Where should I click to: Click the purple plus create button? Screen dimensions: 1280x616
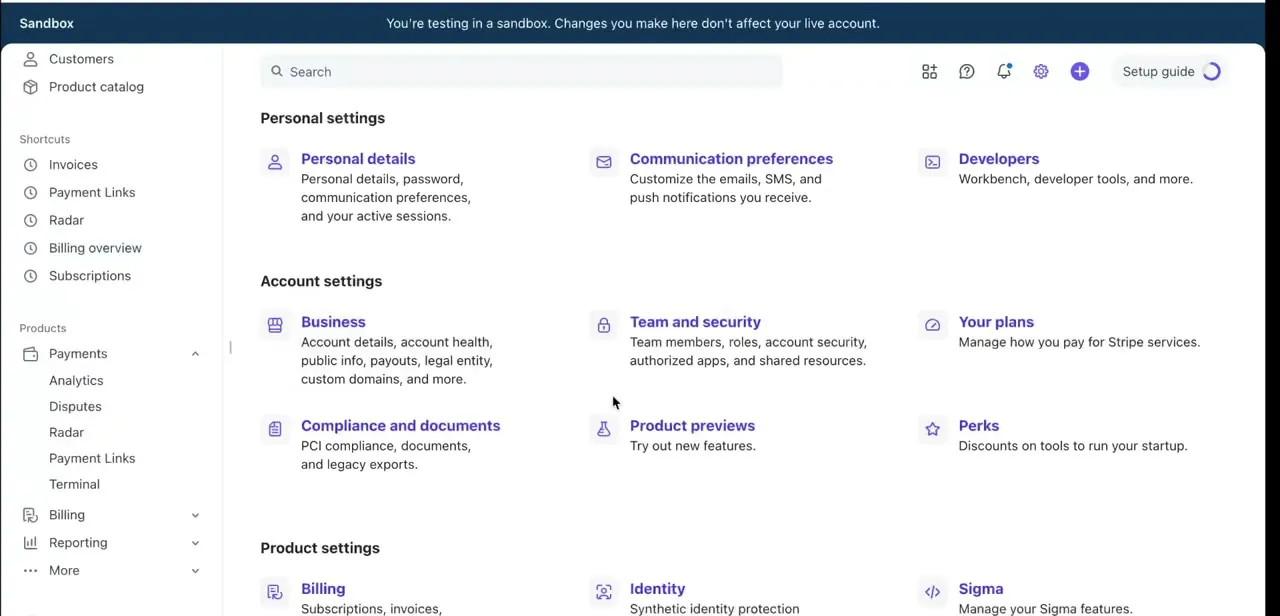click(x=1080, y=72)
